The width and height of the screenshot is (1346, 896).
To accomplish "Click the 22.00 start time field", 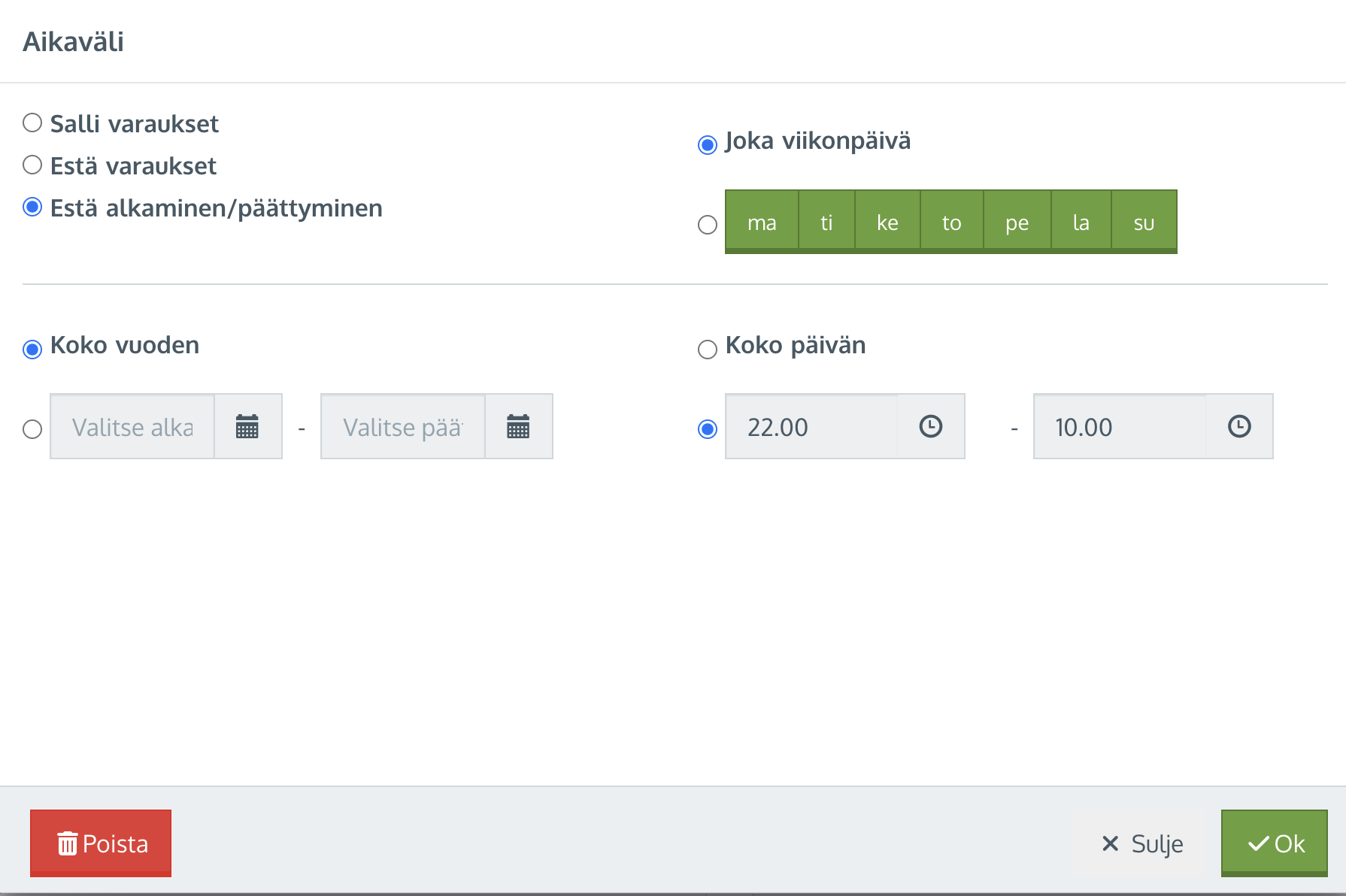I will coord(811,426).
